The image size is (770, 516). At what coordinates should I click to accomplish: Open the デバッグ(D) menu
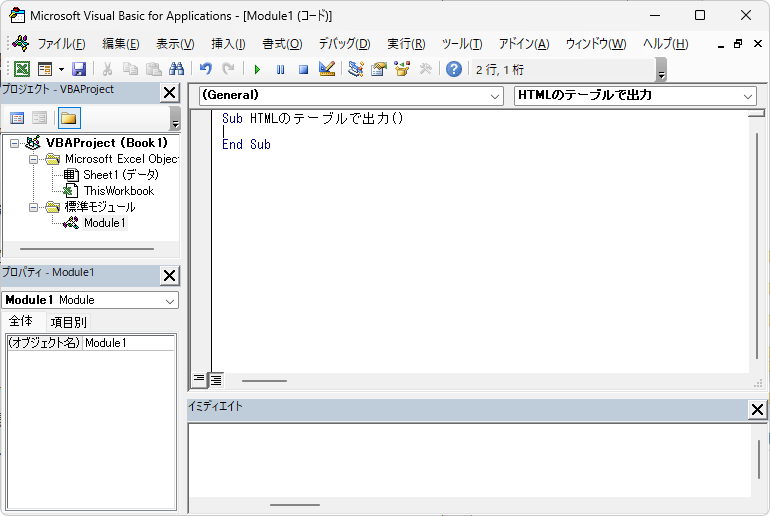[344, 44]
